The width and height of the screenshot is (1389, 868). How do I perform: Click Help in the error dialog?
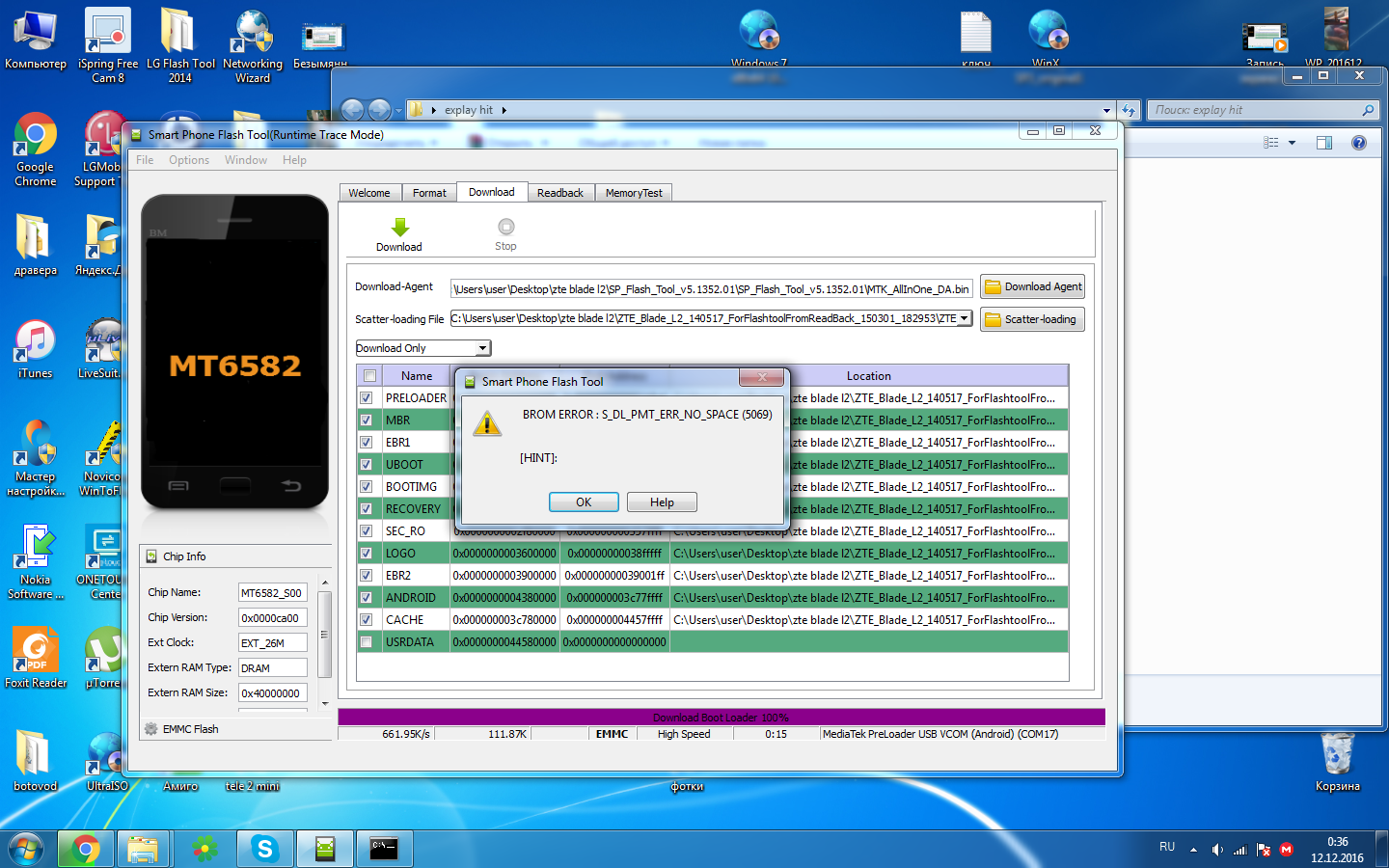click(x=662, y=502)
